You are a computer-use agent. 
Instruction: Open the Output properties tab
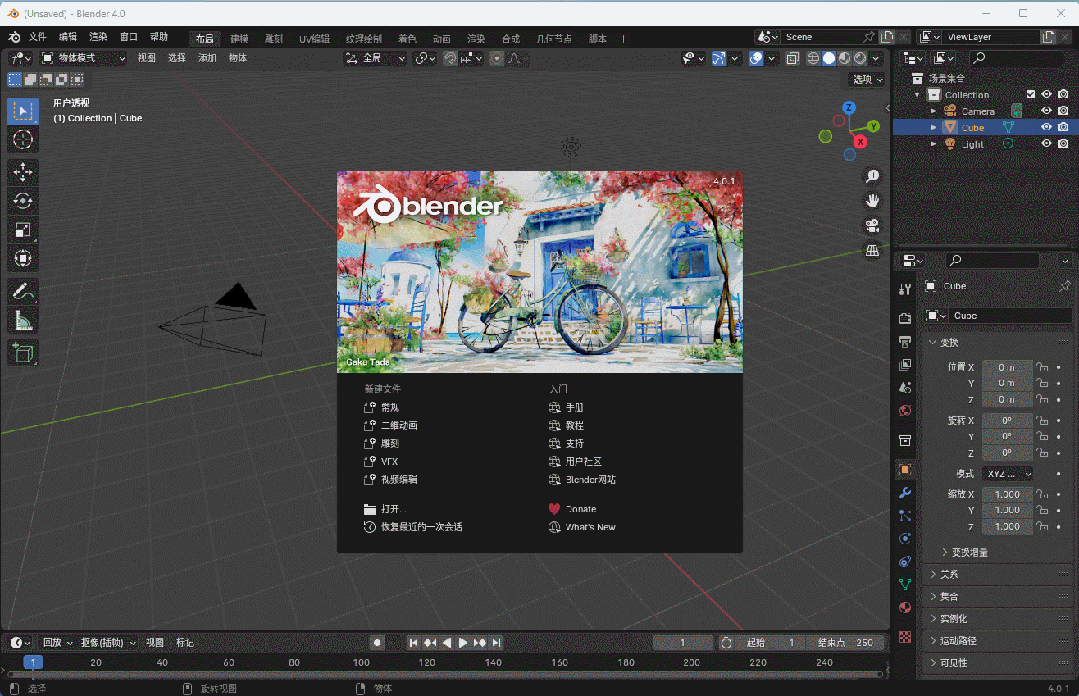pyautogui.click(x=905, y=341)
